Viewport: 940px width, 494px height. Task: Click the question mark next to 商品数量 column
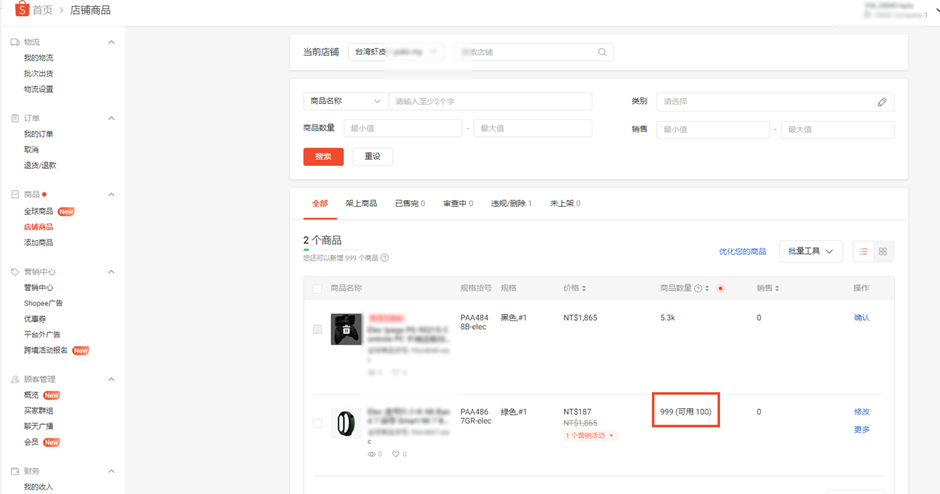coord(698,288)
